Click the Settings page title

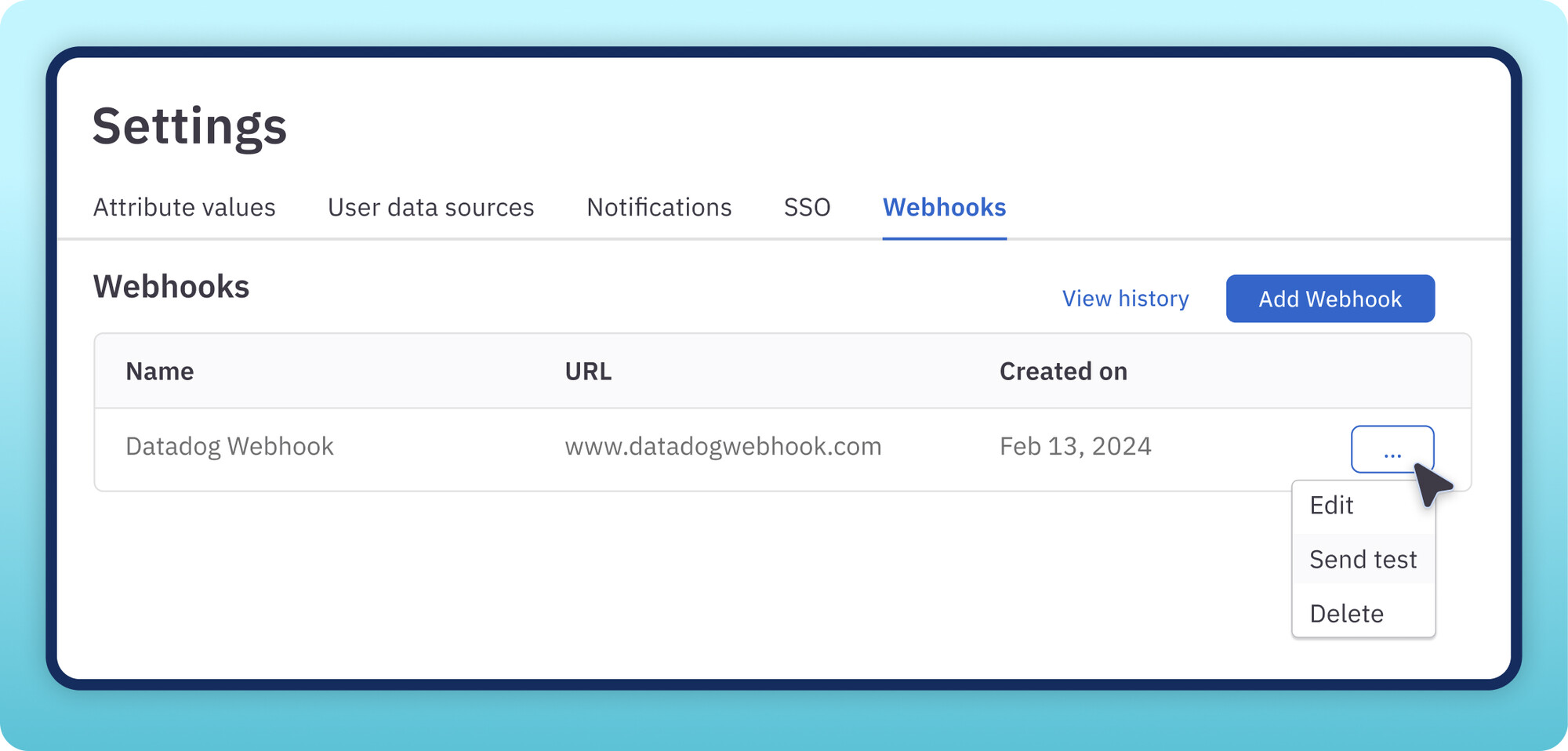tap(191, 124)
